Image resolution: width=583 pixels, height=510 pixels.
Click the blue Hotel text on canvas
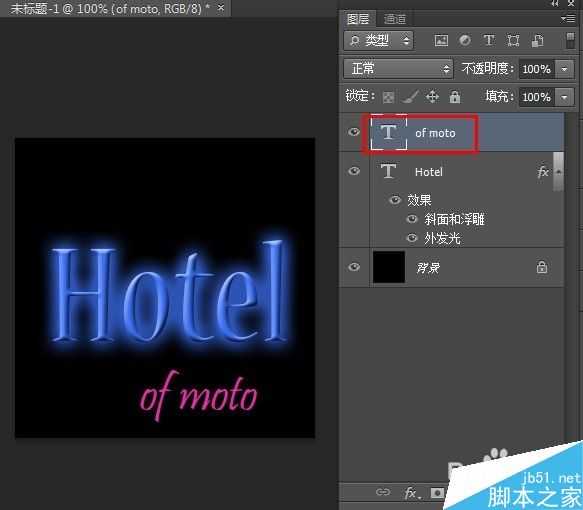[x=170, y=291]
